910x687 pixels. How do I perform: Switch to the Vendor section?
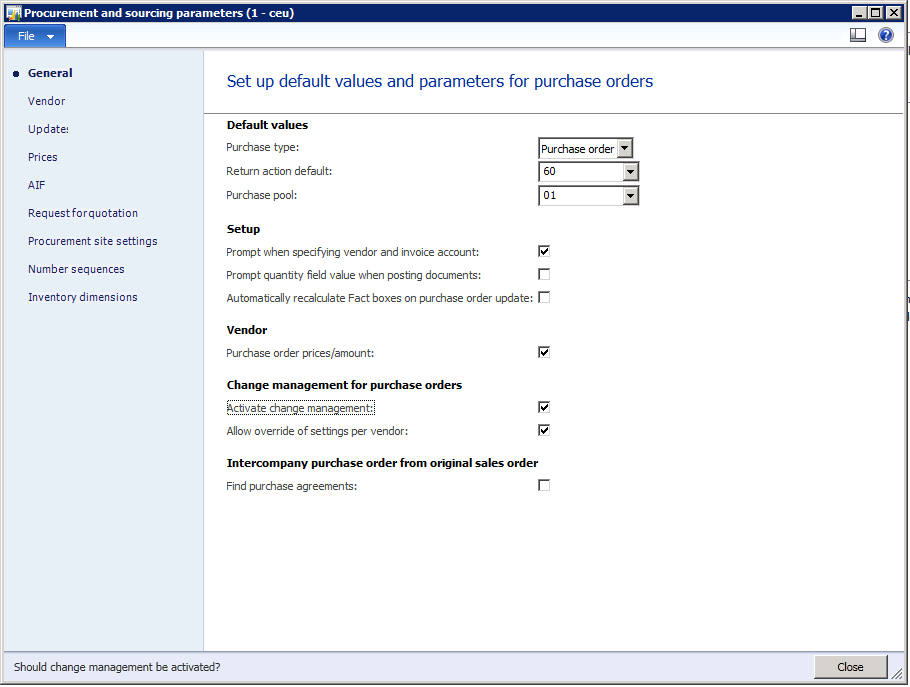(47, 101)
